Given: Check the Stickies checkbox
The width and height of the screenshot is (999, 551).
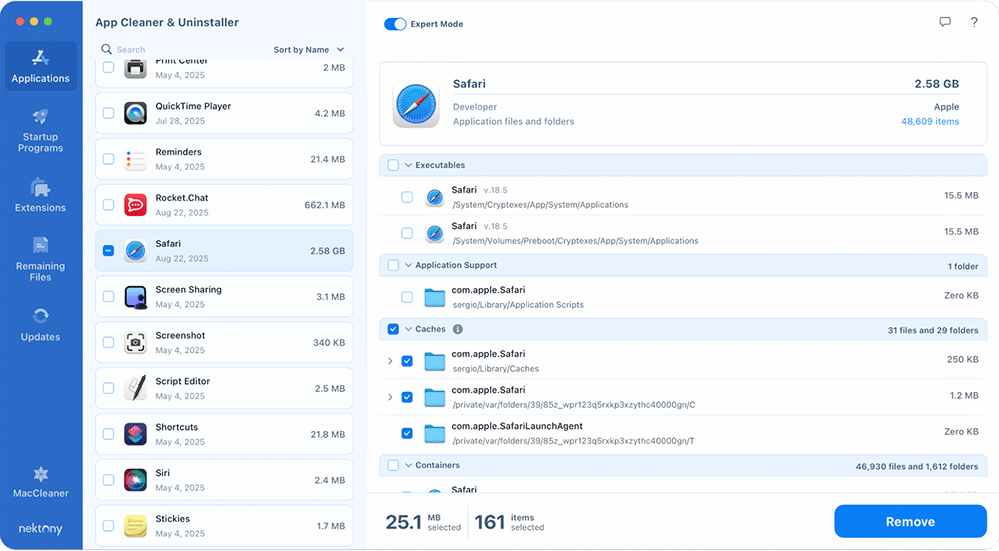Looking at the screenshot, I should coord(108,526).
